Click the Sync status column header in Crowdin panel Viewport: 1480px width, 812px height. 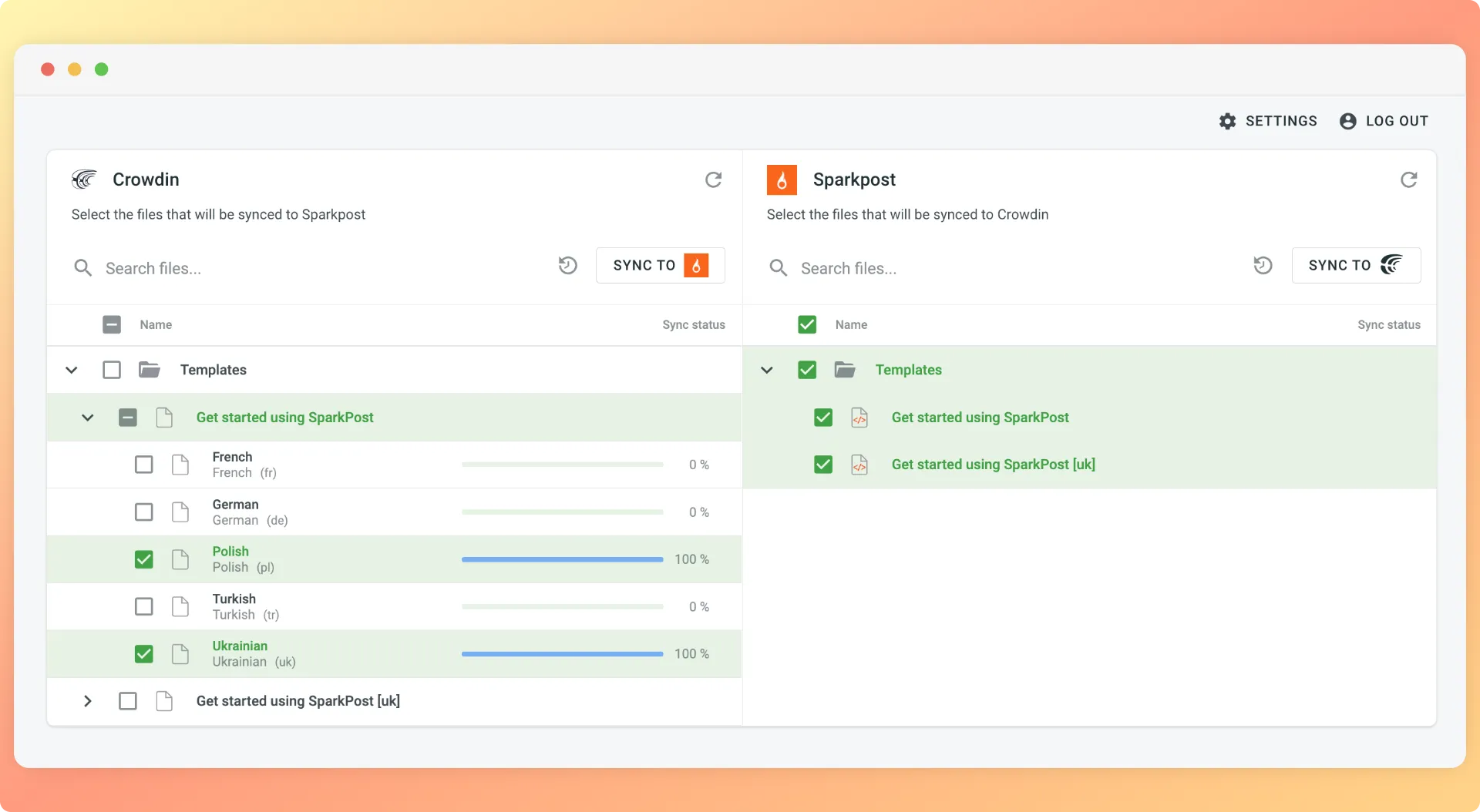[x=694, y=325]
